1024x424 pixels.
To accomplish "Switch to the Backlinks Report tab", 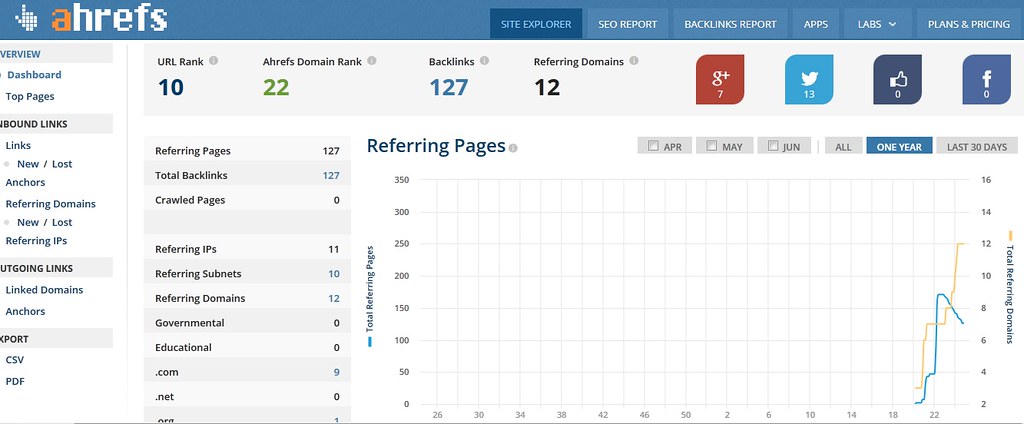I will click(729, 23).
